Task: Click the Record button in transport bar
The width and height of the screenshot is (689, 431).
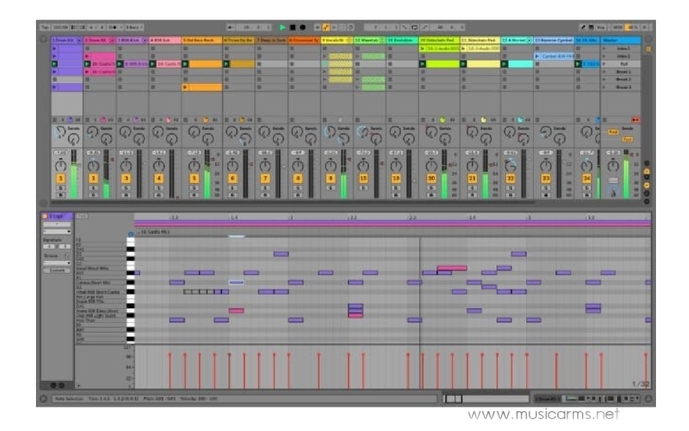Action: point(302,27)
